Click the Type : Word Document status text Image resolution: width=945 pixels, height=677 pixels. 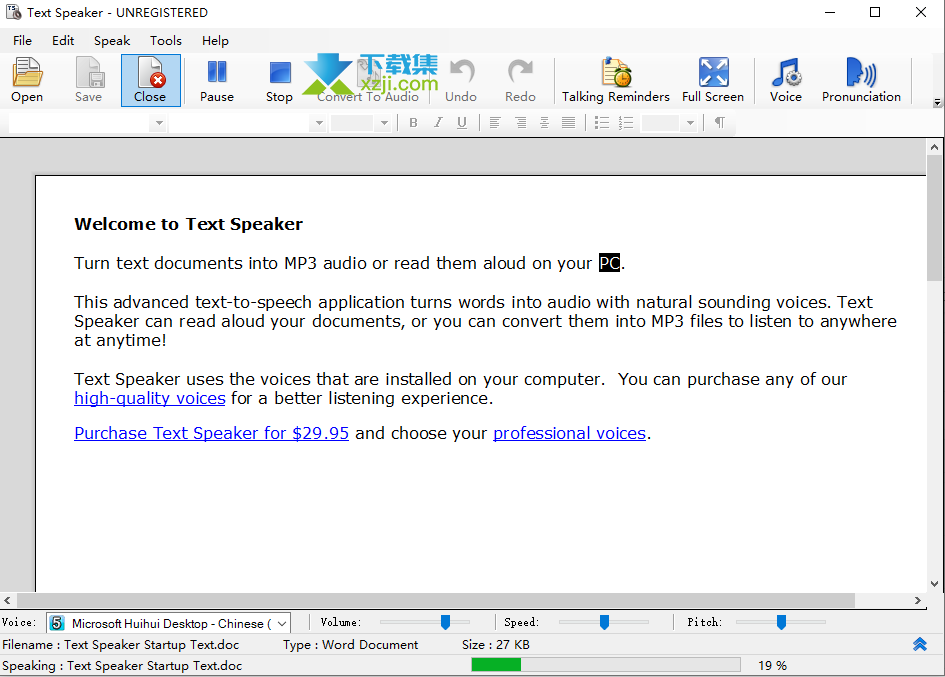[x=350, y=644]
